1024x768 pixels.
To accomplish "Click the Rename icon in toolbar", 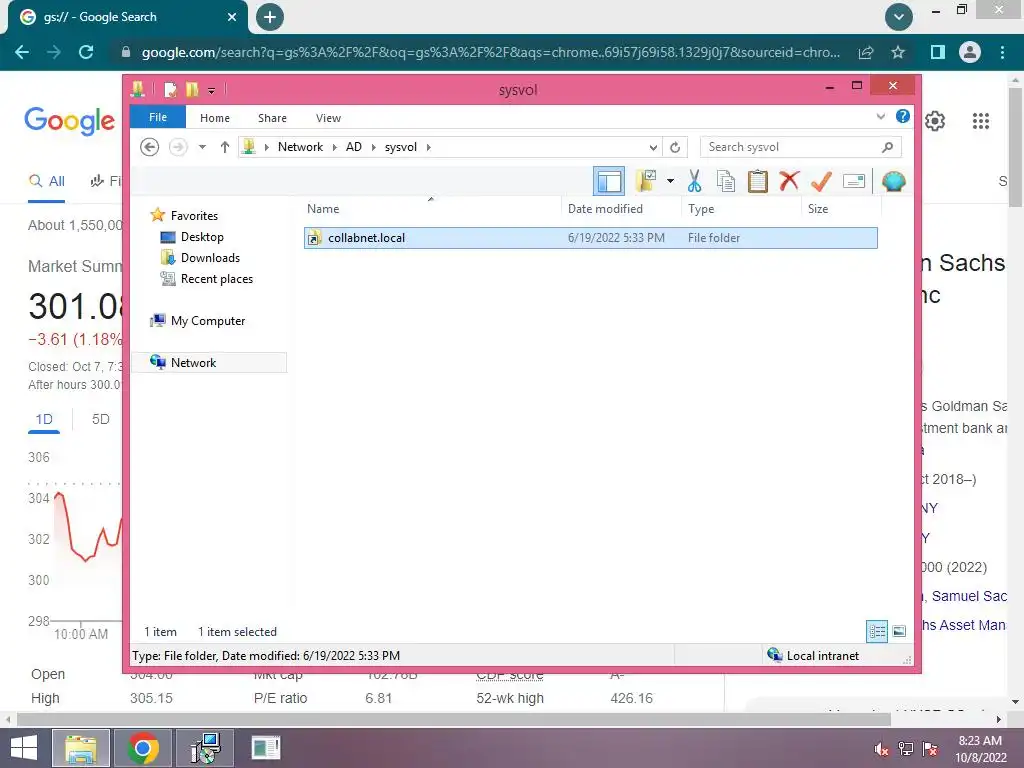I will pos(854,181).
